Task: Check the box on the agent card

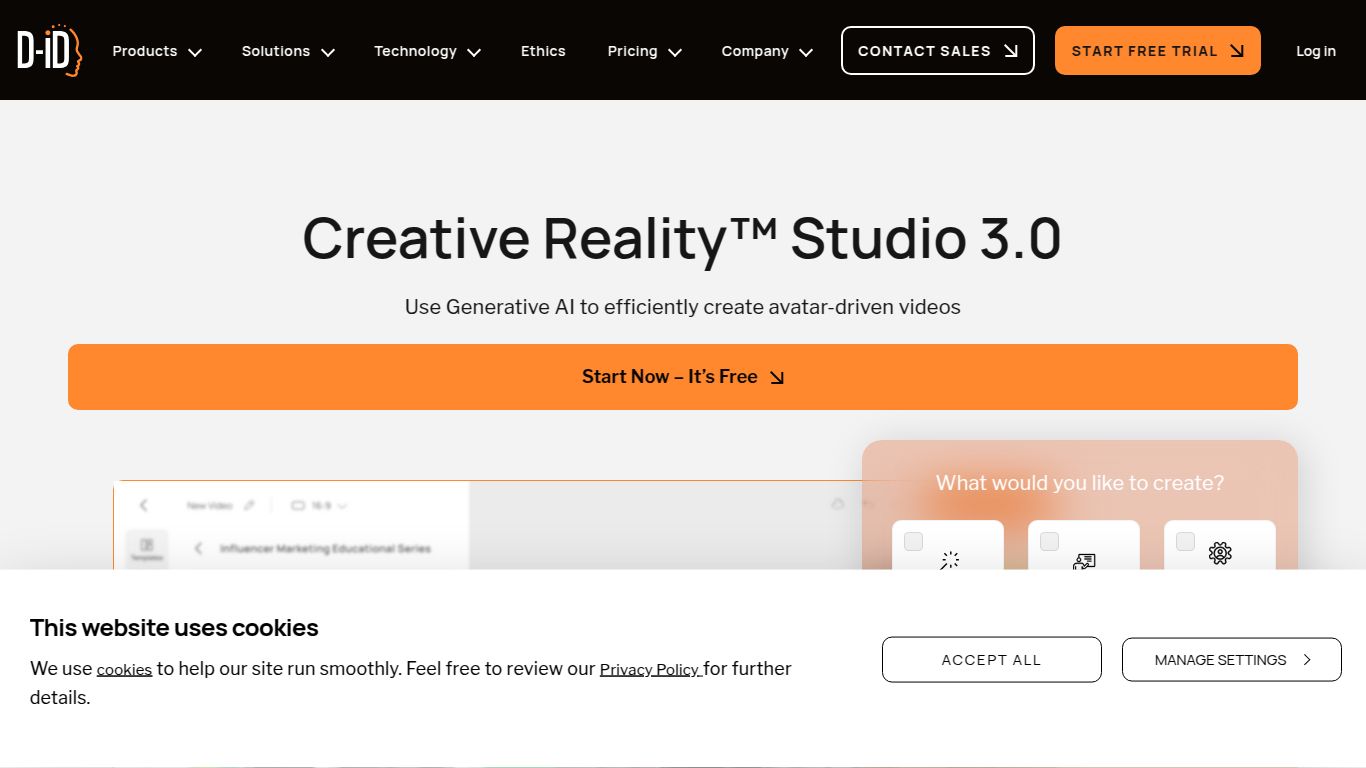Action: pos(1185,541)
